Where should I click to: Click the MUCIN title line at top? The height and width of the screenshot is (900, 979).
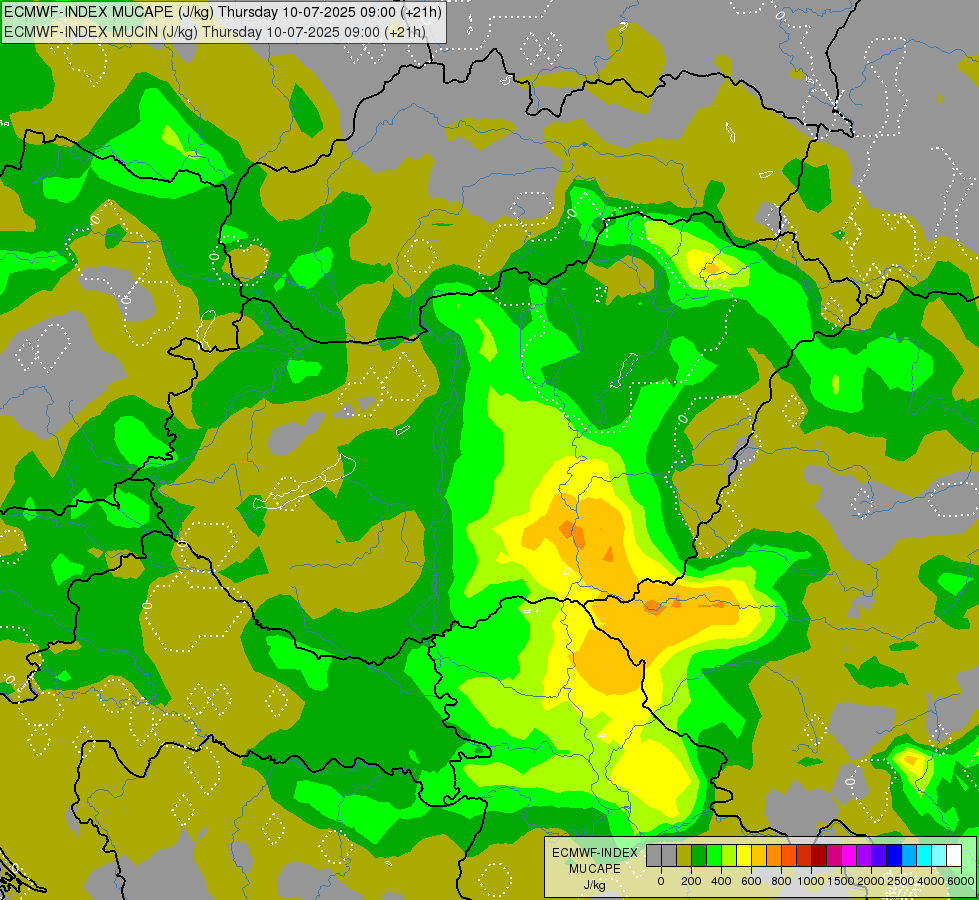215,31
